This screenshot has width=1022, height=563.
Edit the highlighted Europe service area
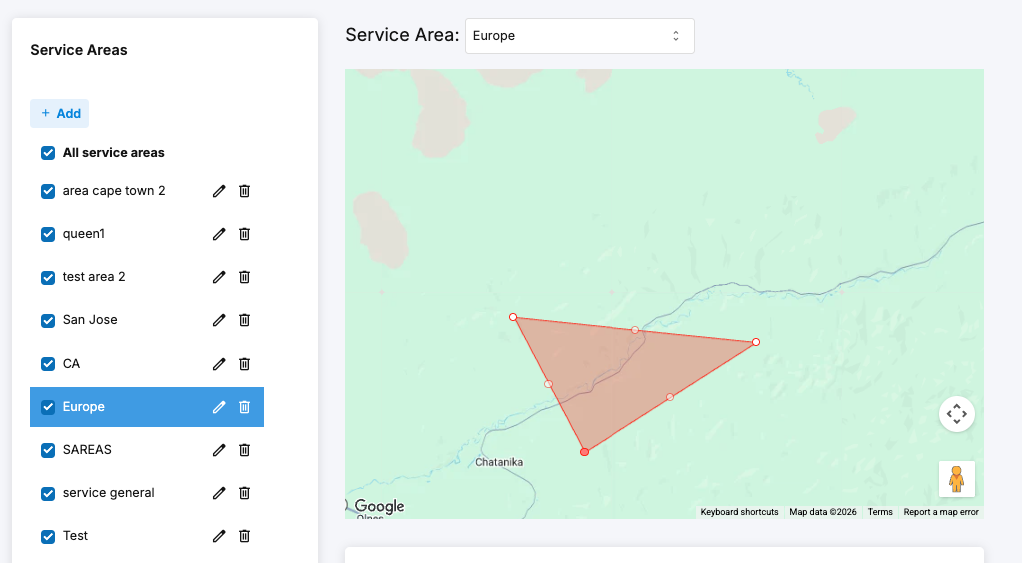(219, 407)
